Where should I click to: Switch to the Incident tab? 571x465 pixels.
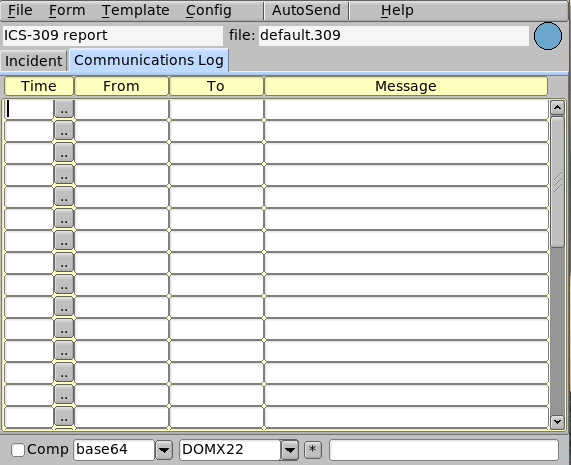tap(34, 61)
